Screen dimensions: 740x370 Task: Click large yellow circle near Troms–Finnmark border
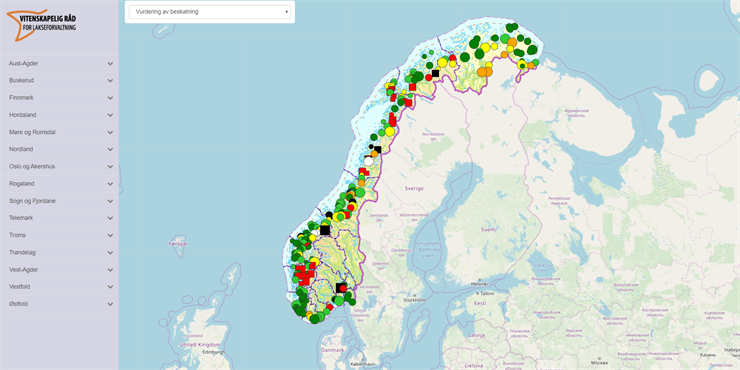click(x=442, y=62)
